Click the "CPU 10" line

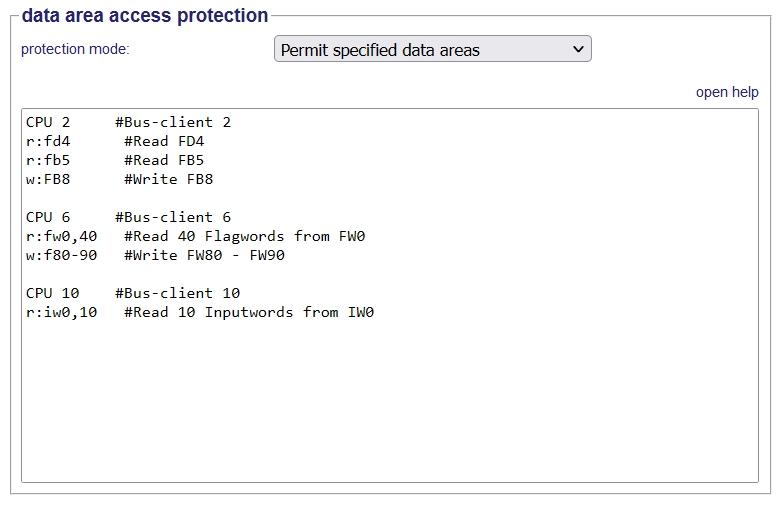tap(52, 293)
